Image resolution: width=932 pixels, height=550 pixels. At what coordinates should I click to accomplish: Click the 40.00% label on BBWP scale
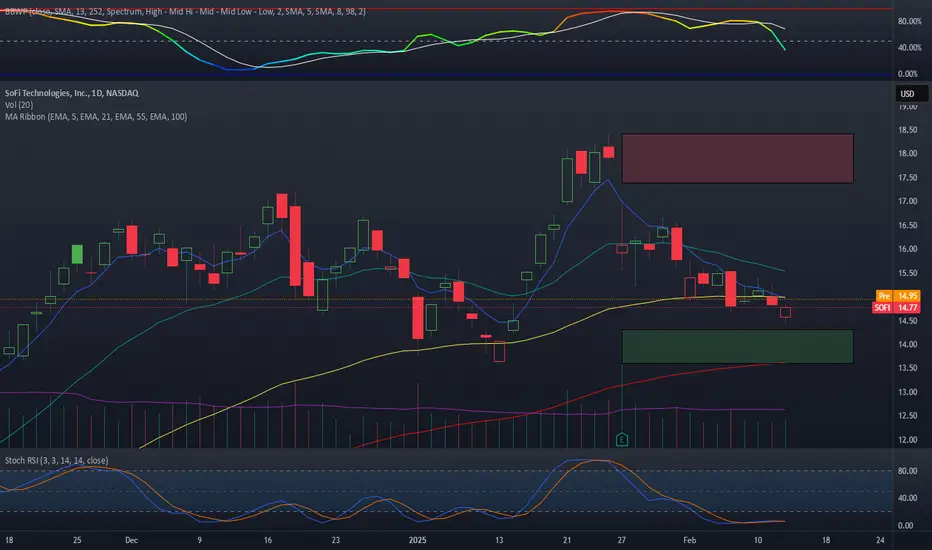(x=909, y=48)
